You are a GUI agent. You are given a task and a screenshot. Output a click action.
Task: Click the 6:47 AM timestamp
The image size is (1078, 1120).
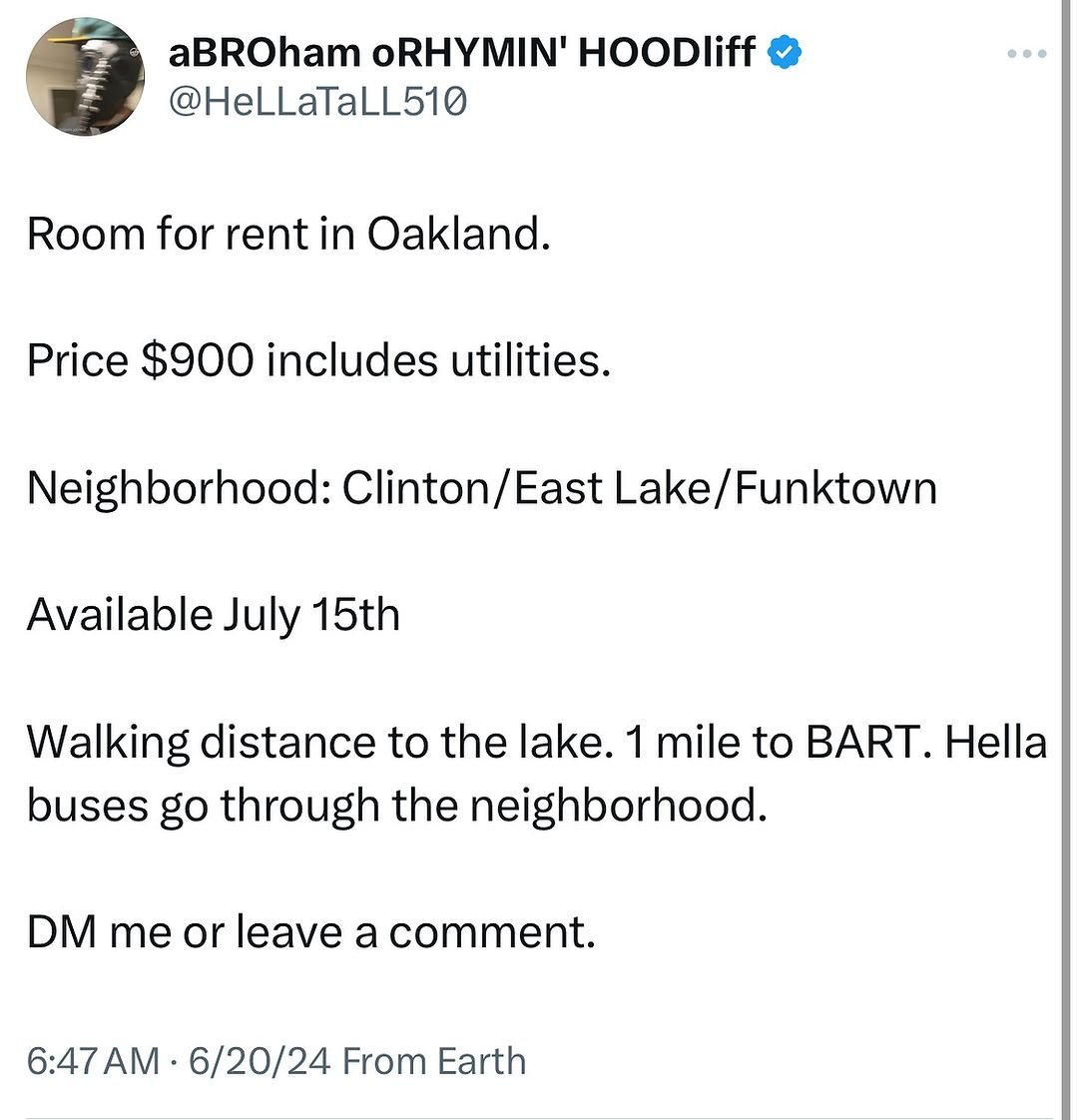pos(92,1060)
